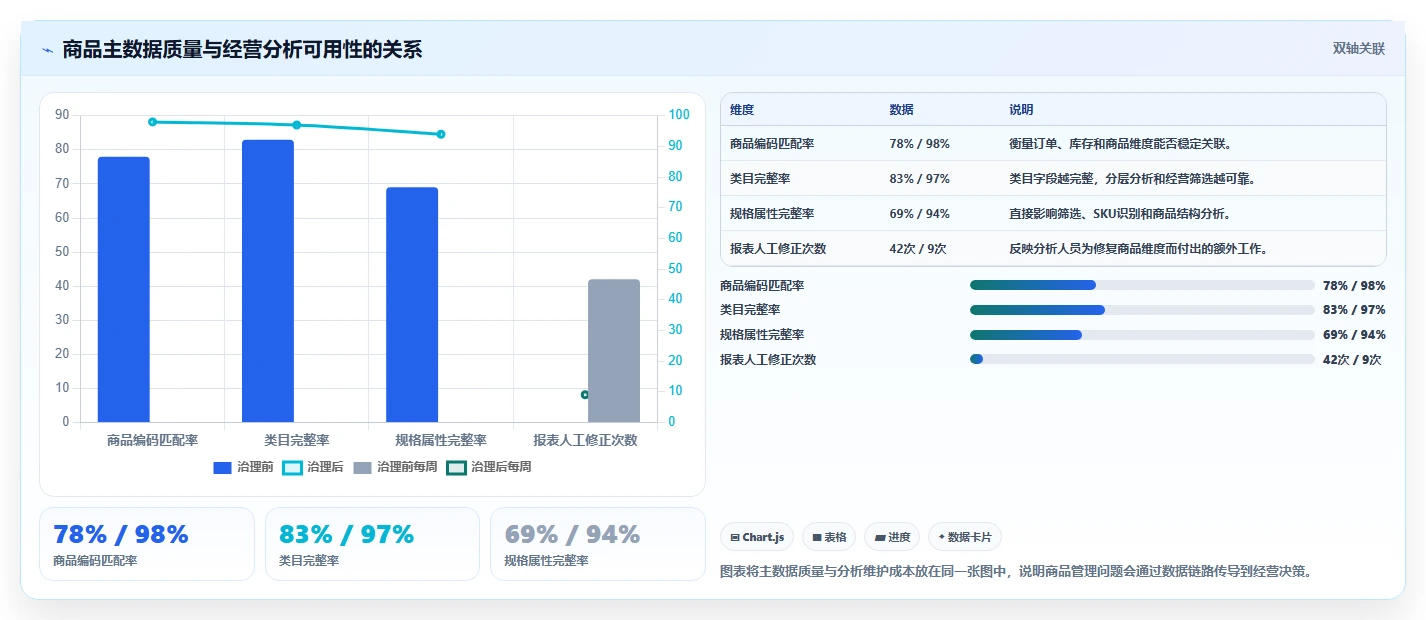Click the 报表人工修正次数 progress bar
Viewport: 1426px width, 620px height.
coord(1142,359)
